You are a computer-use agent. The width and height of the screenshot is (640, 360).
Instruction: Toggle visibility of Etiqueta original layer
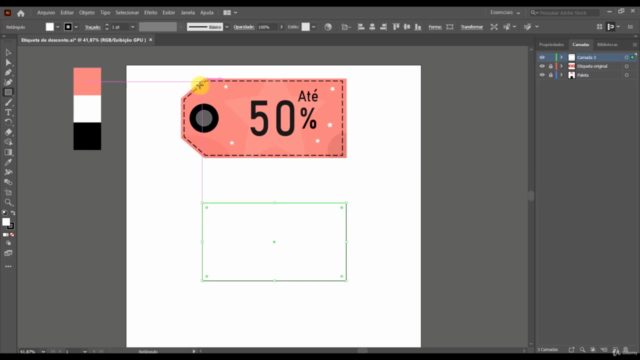542,66
